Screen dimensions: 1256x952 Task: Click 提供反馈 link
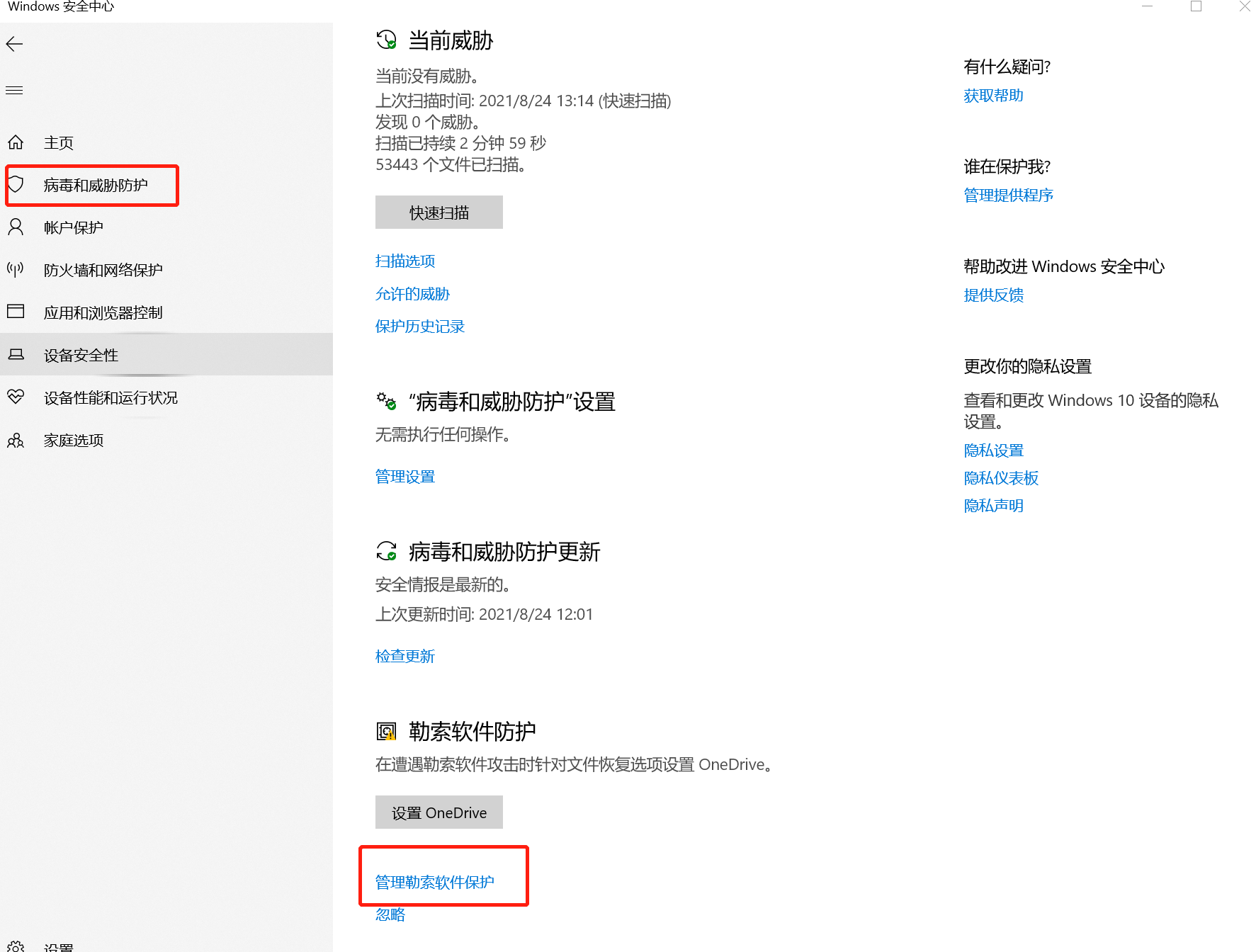coord(993,295)
